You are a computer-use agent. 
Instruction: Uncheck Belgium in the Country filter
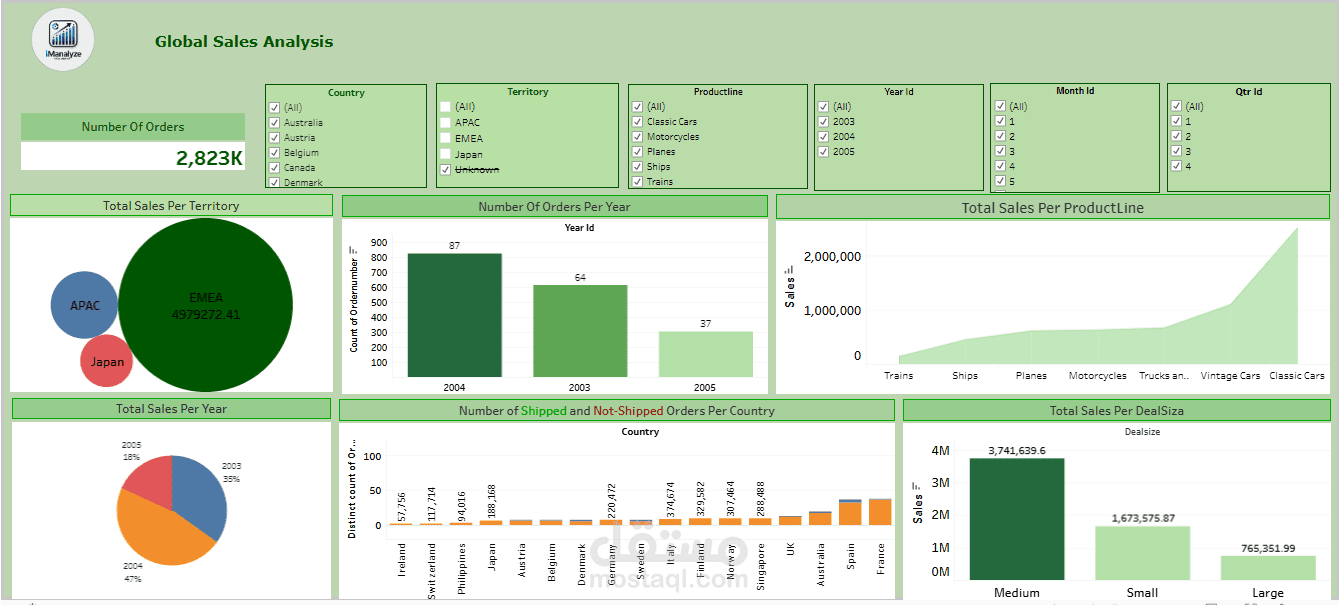273,152
